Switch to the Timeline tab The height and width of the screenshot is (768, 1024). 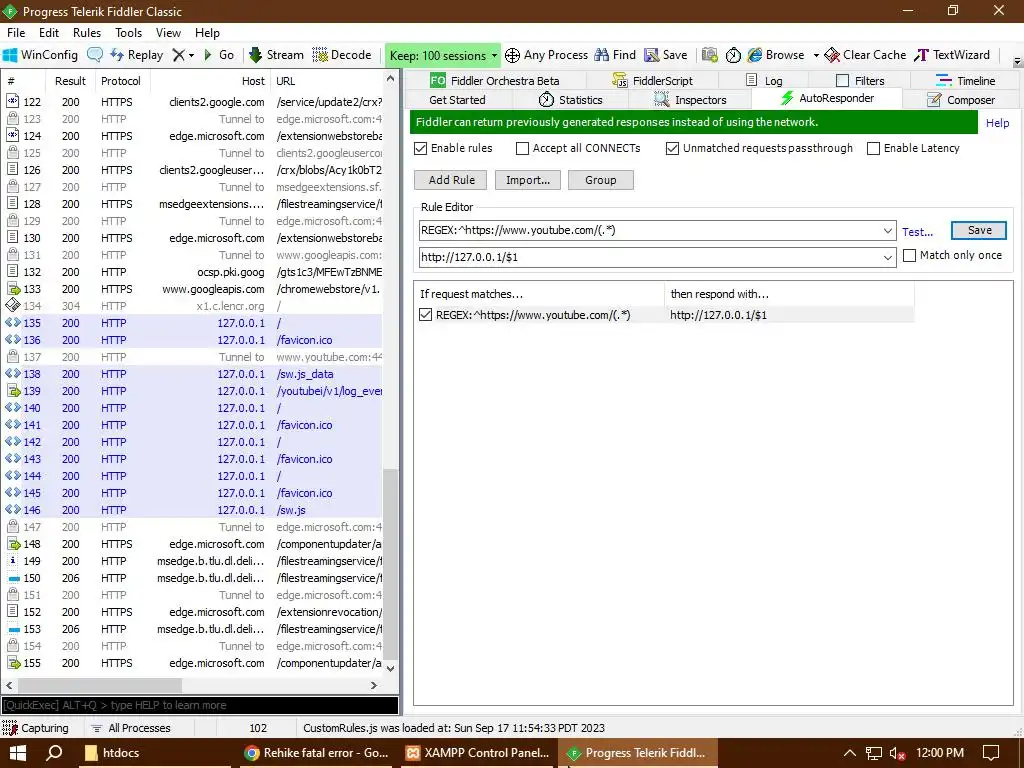(x=965, y=80)
